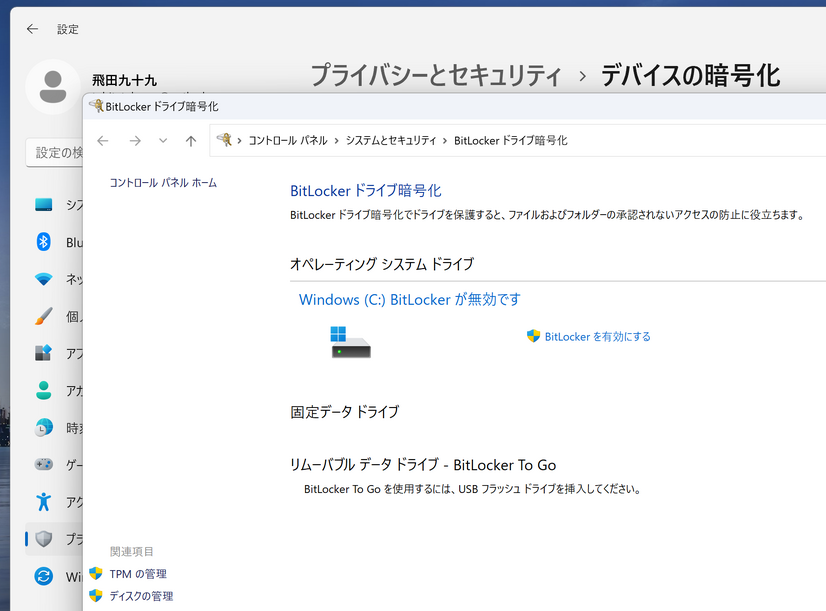This screenshot has width=826, height=611.
Task: Open Network Wi-Fi icon in Settings sidebar
Action: pos(44,279)
